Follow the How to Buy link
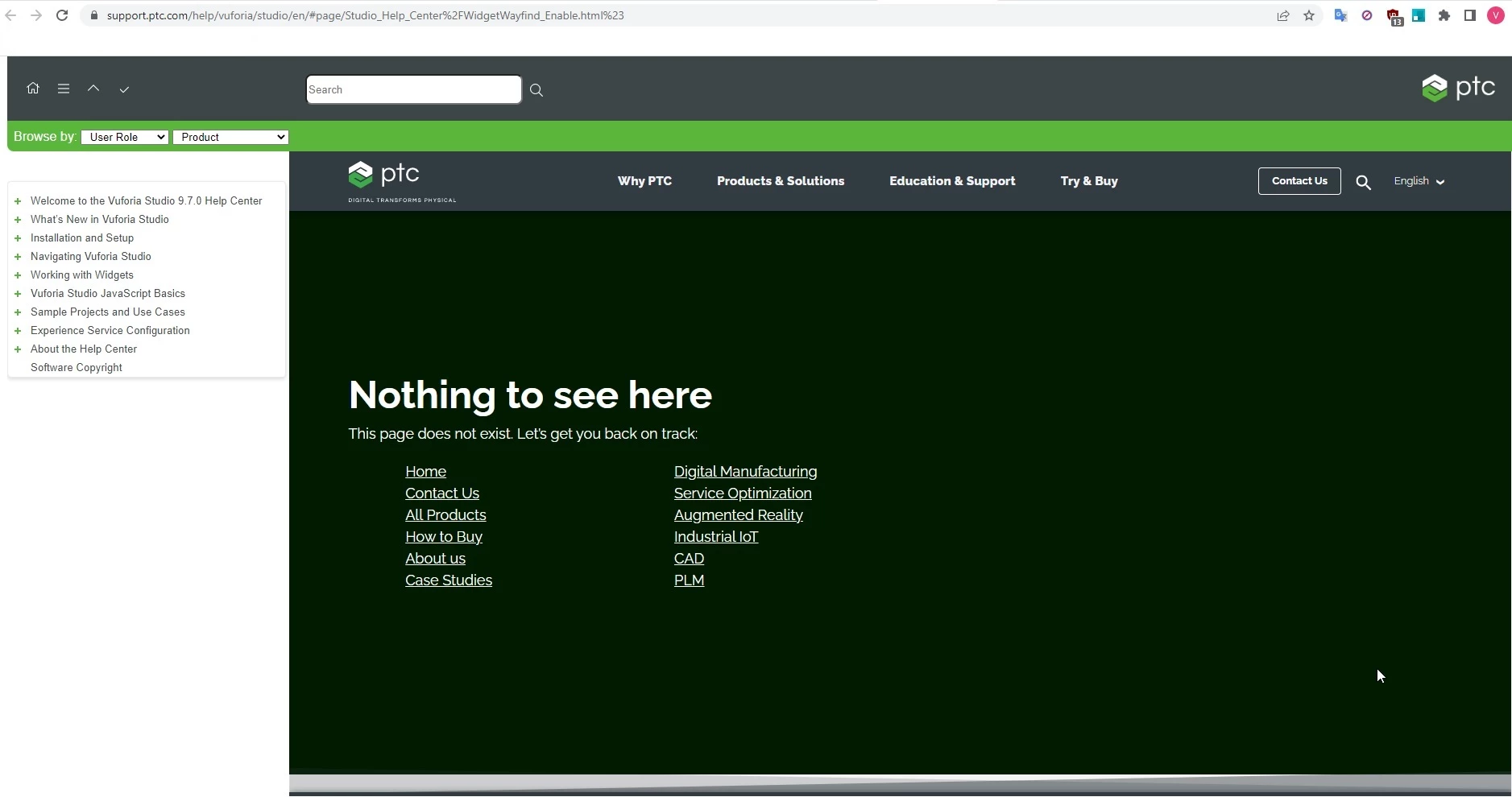Image resolution: width=1512 pixels, height=797 pixels. [444, 537]
